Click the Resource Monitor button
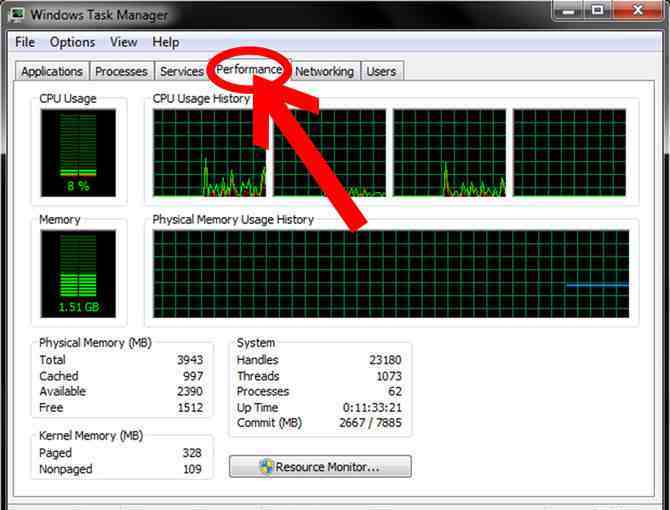Viewport: 670px width, 510px height. point(320,466)
